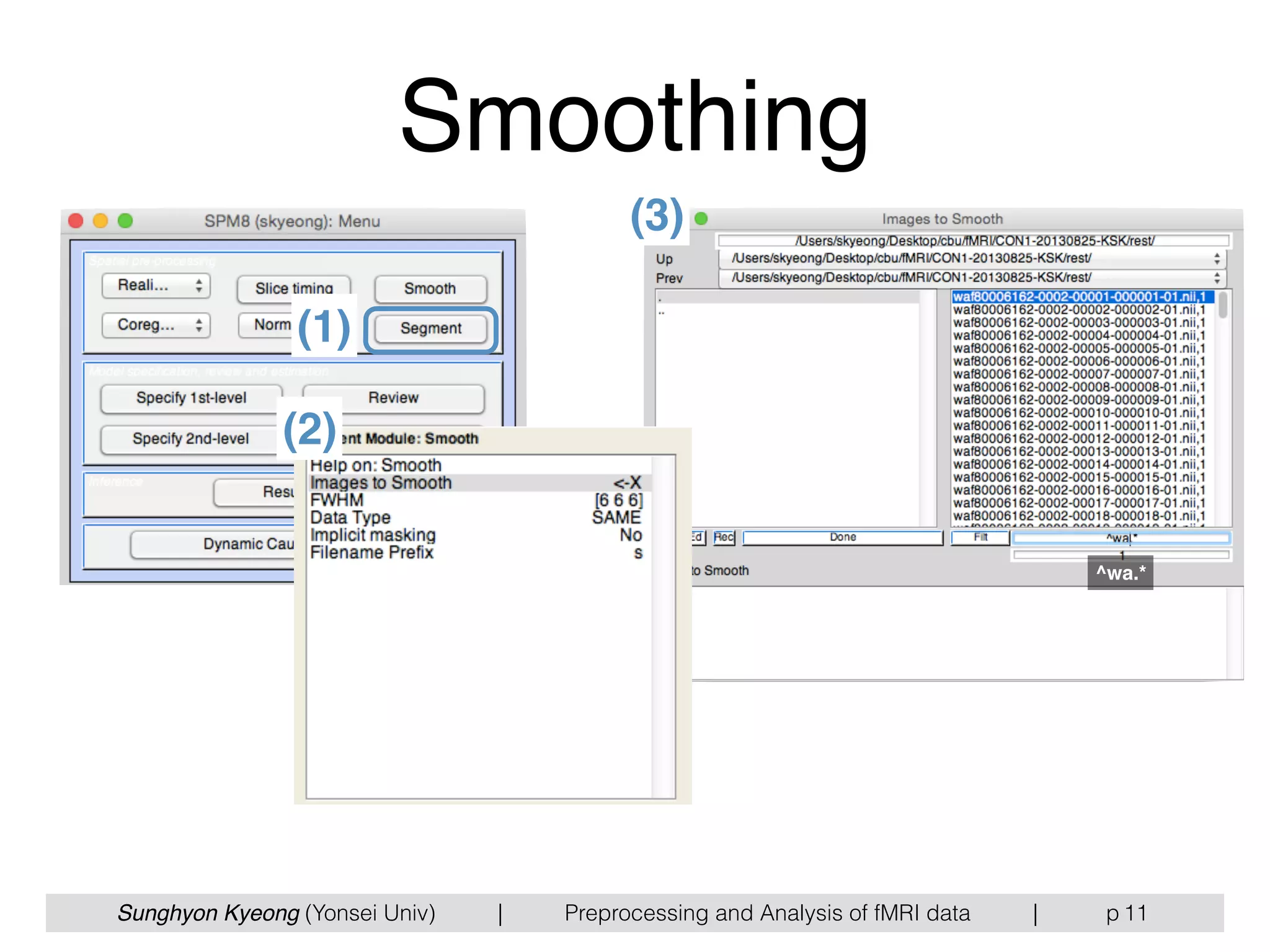Open the Prev directory dropdown
The height and width of the screenshot is (952, 1270).
click(972, 278)
